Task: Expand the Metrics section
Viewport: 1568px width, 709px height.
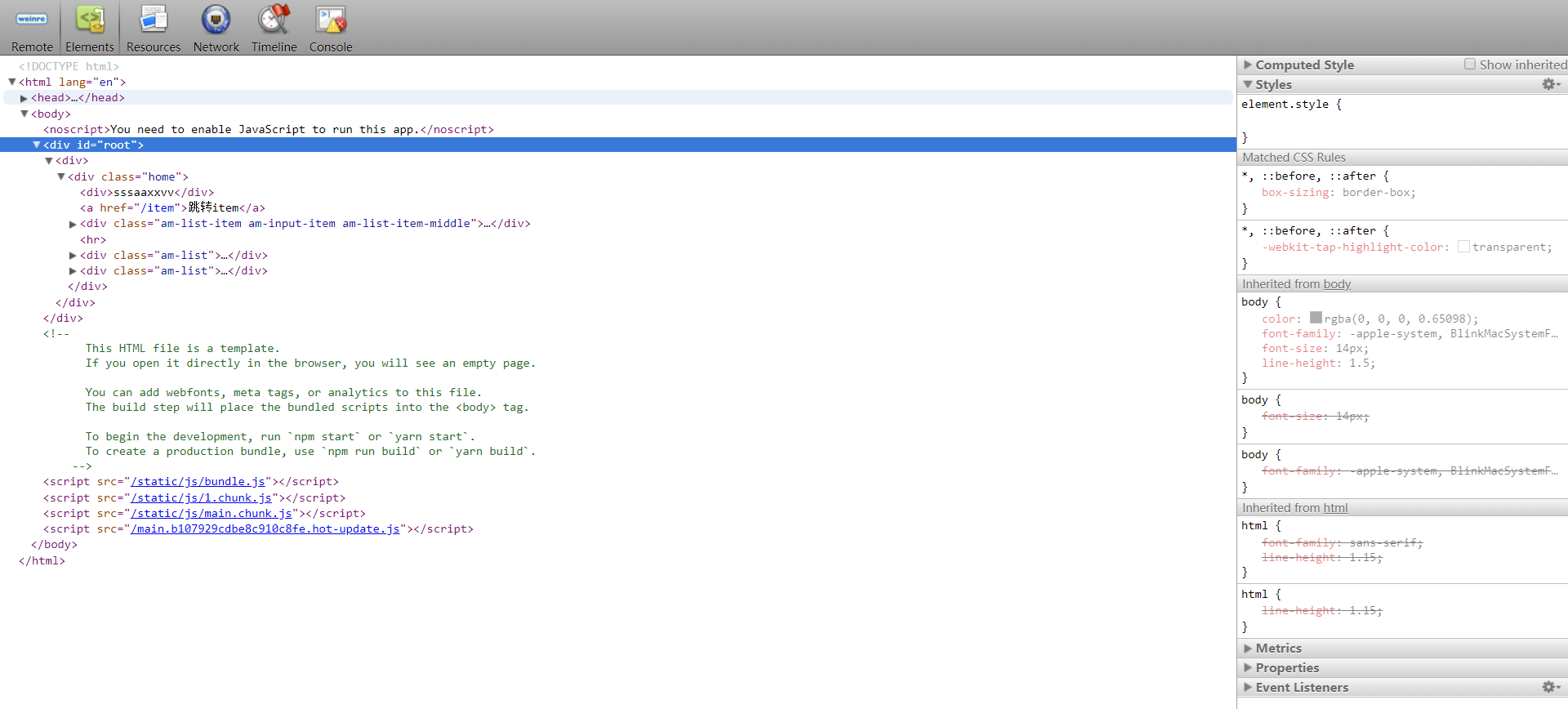Action: pyautogui.click(x=1248, y=648)
